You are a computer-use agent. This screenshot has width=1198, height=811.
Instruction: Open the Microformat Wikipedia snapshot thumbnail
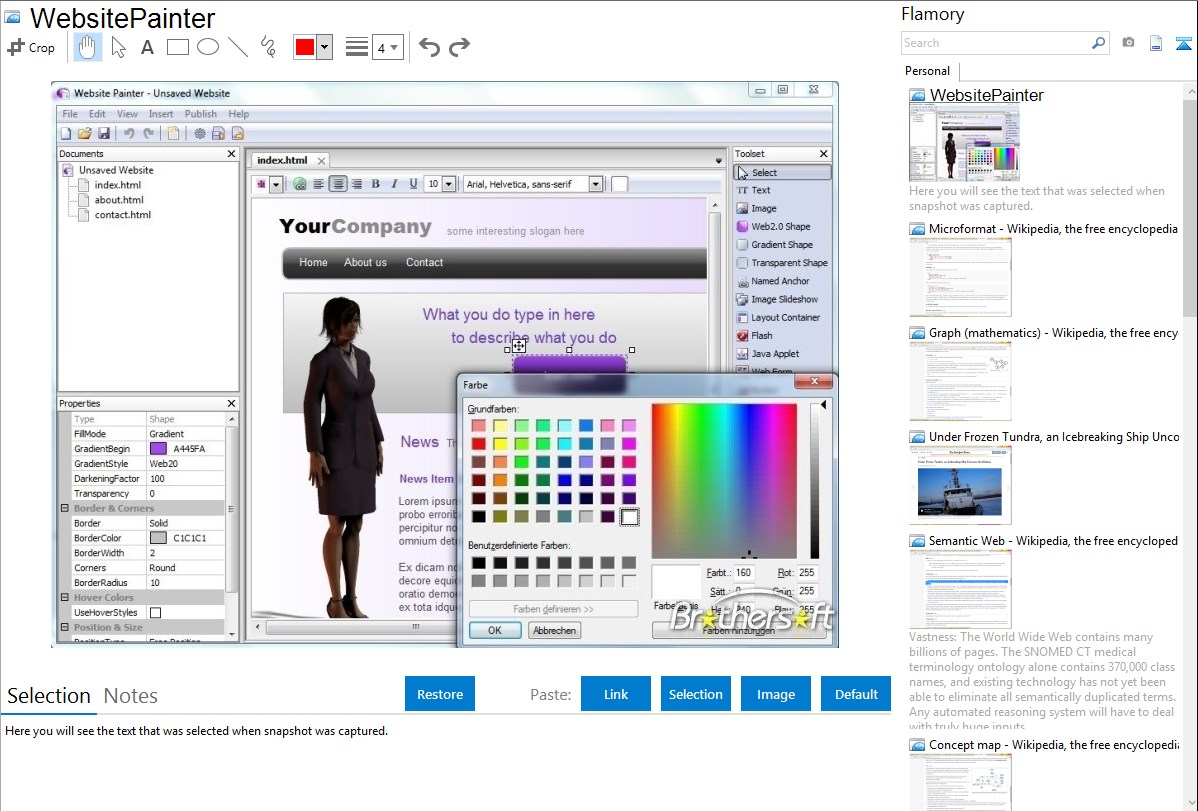[x=960, y=277]
